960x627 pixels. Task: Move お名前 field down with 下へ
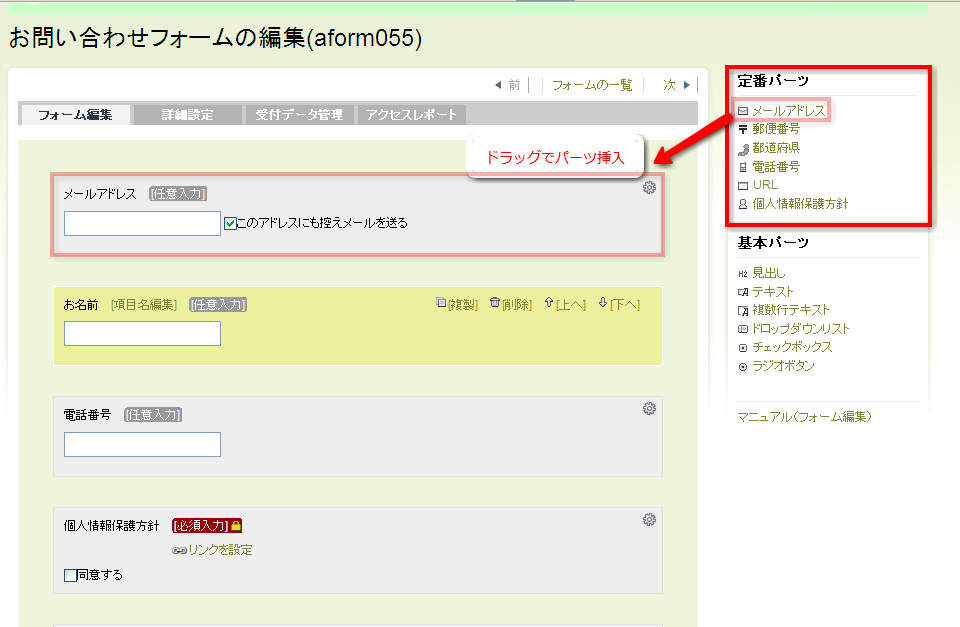tap(619, 304)
